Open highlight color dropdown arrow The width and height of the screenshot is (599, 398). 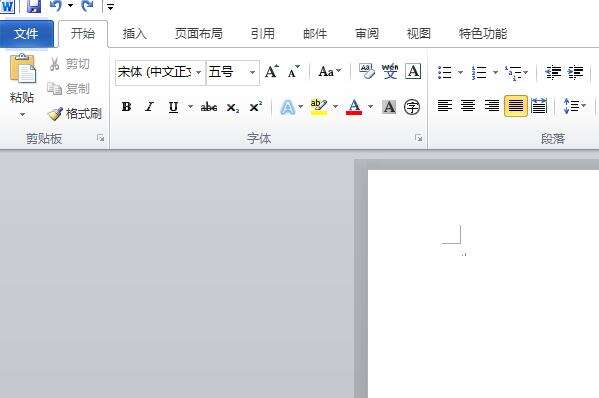tap(335, 107)
